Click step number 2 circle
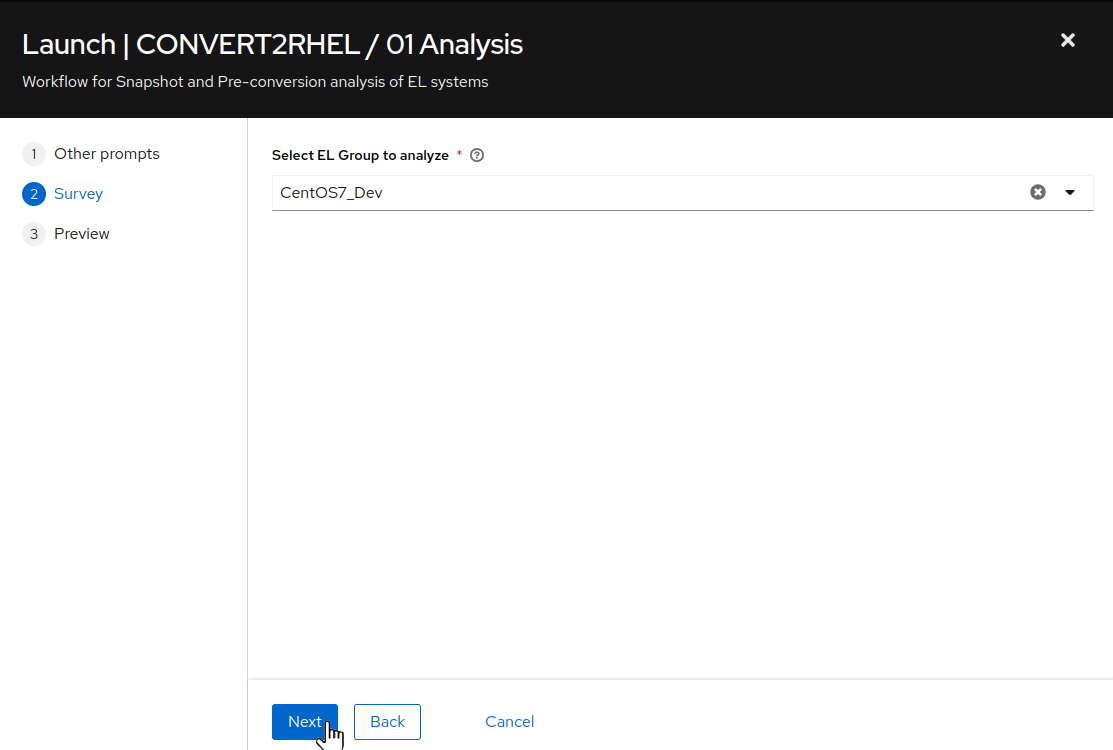Viewport: 1113px width, 750px height. (x=34, y=194)
